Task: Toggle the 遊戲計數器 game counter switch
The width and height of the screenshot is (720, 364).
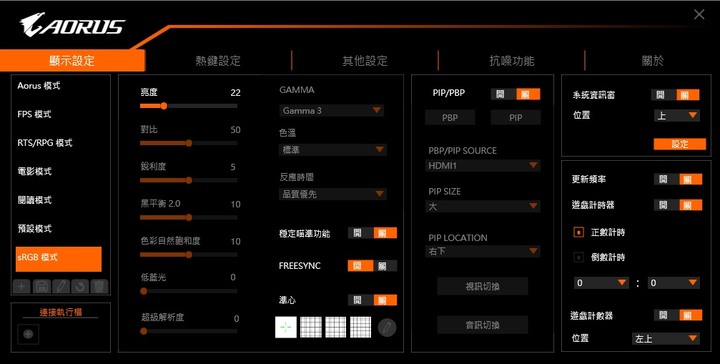Action: tap(678, 315)
